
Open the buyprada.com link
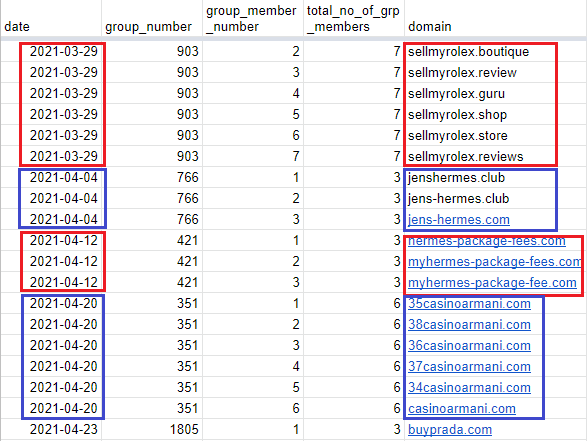coord(450,429)
